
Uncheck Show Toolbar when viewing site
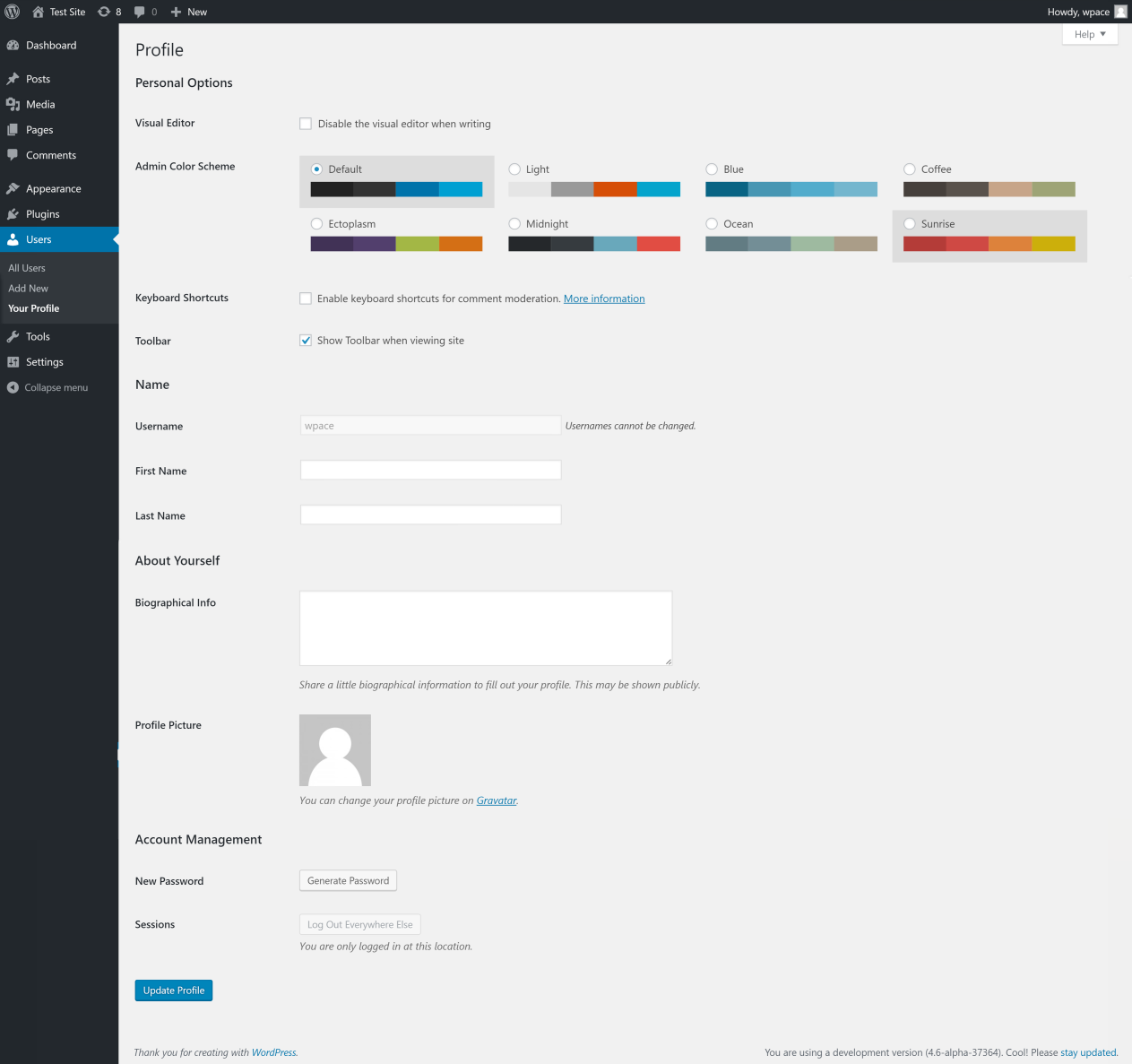coord(306,341)
